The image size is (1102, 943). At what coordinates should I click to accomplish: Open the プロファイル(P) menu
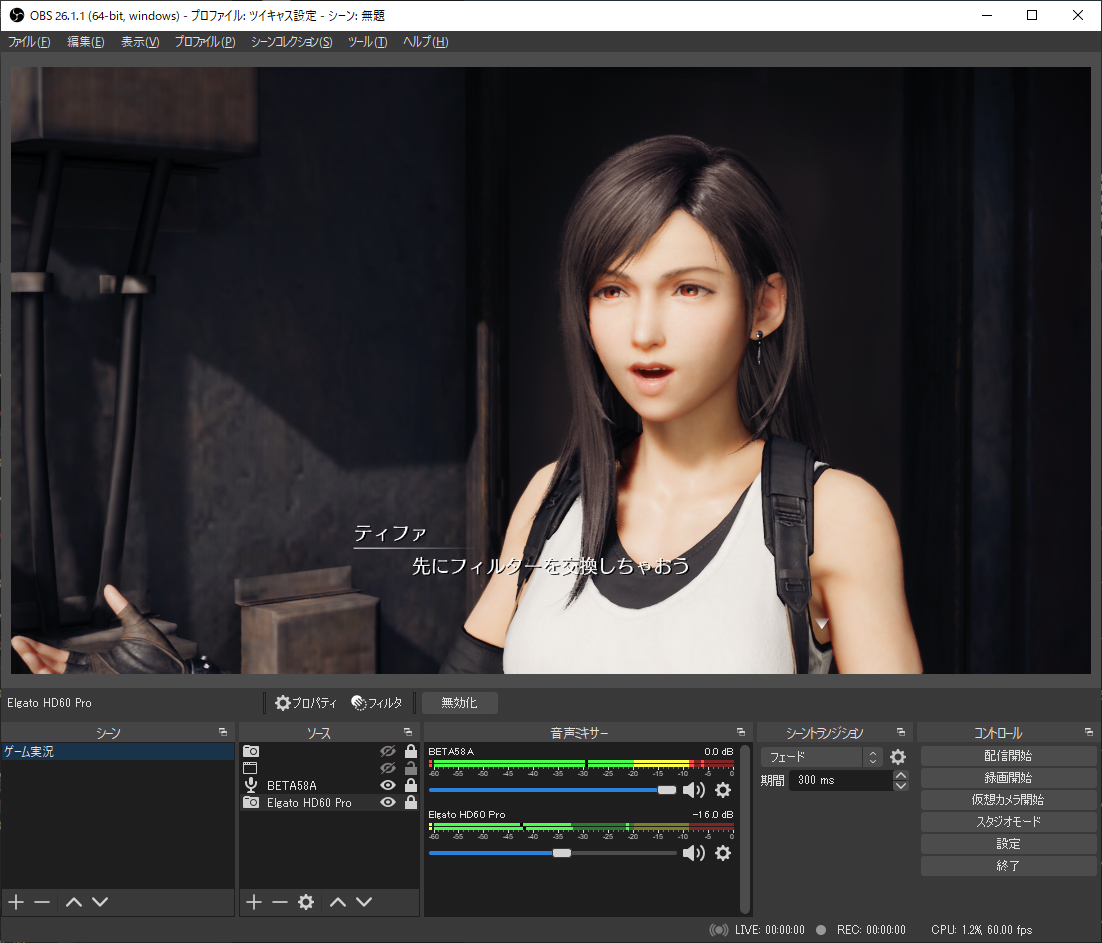point(205,42)
